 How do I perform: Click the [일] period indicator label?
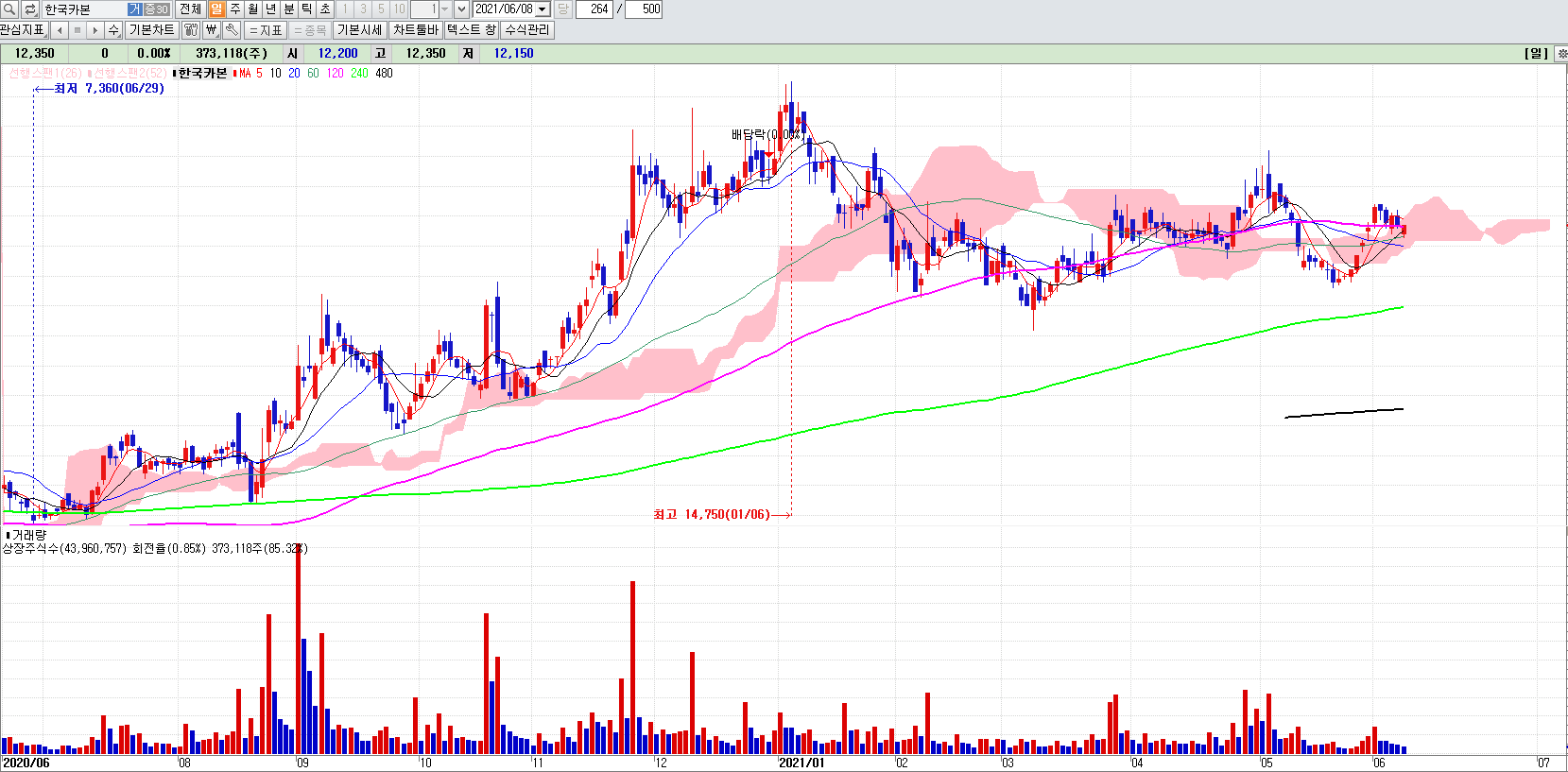click(x=1536, y=53)
